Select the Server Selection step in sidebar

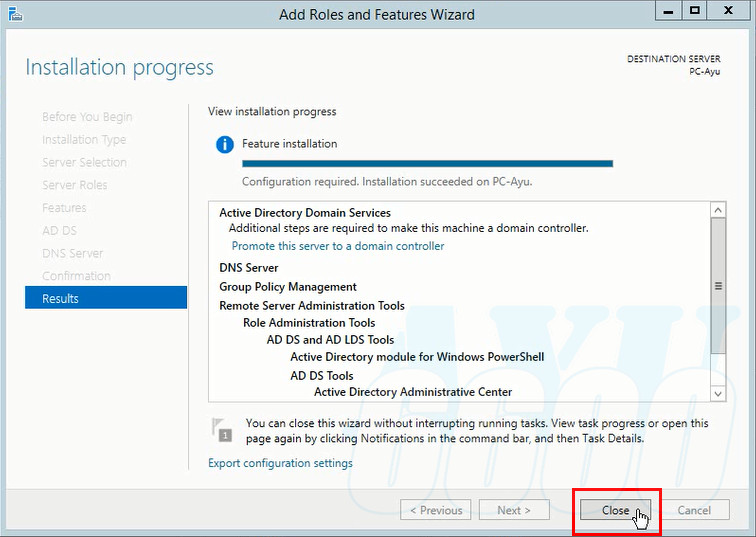click(x=84, y=162)
